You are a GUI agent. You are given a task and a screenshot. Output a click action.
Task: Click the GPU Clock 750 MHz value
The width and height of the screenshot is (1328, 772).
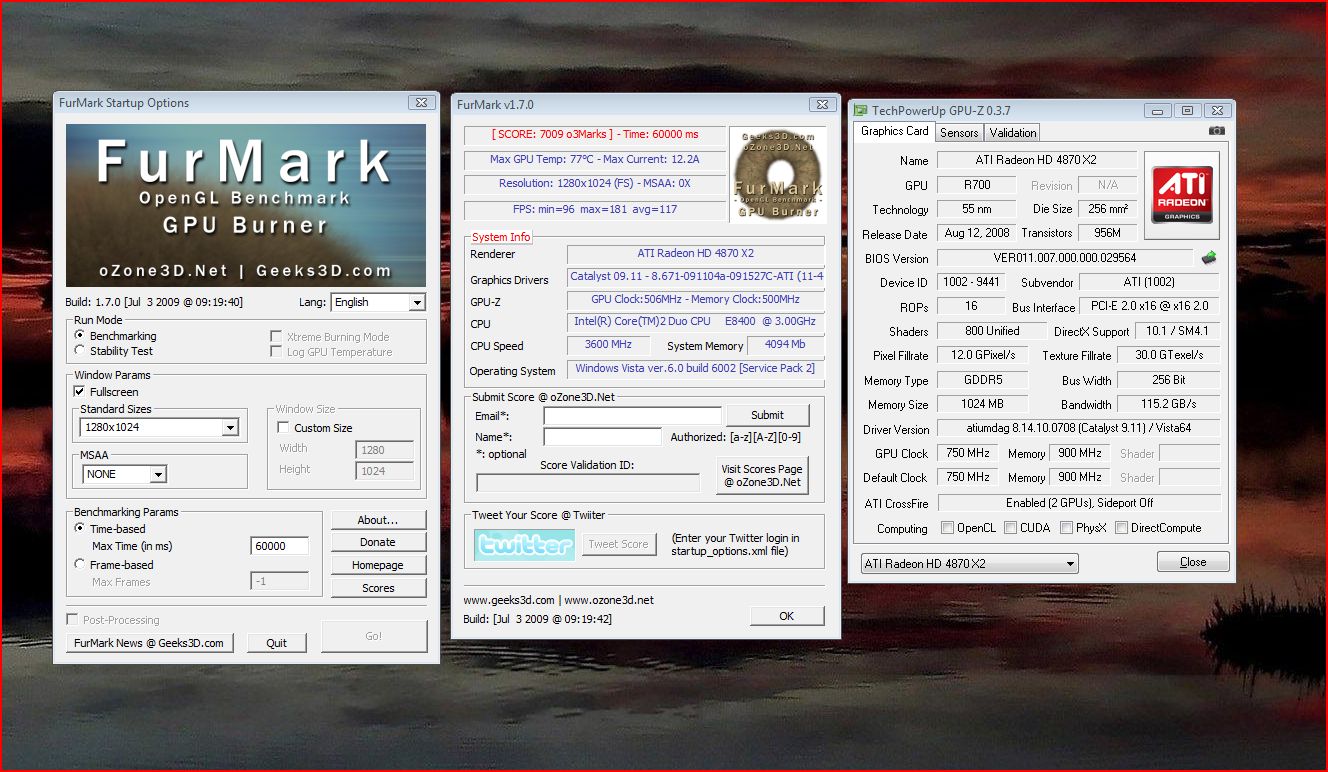coord(968,453)
